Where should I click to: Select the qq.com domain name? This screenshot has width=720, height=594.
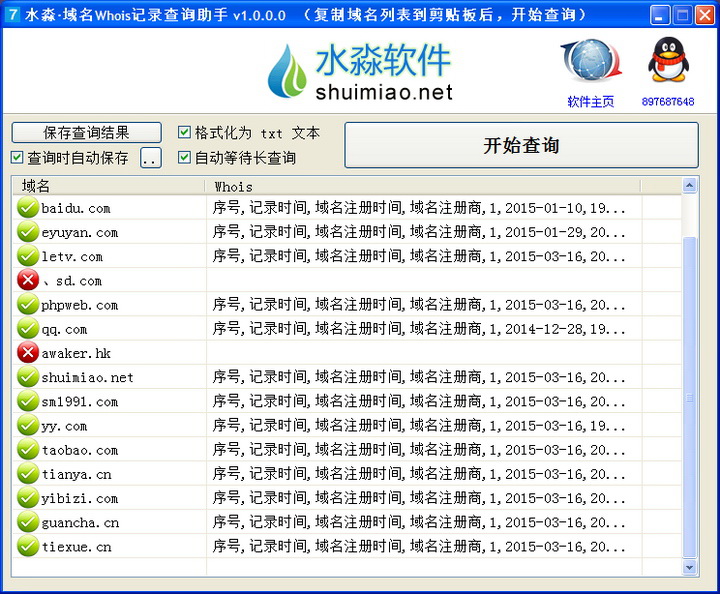click(x=64, y=329)
